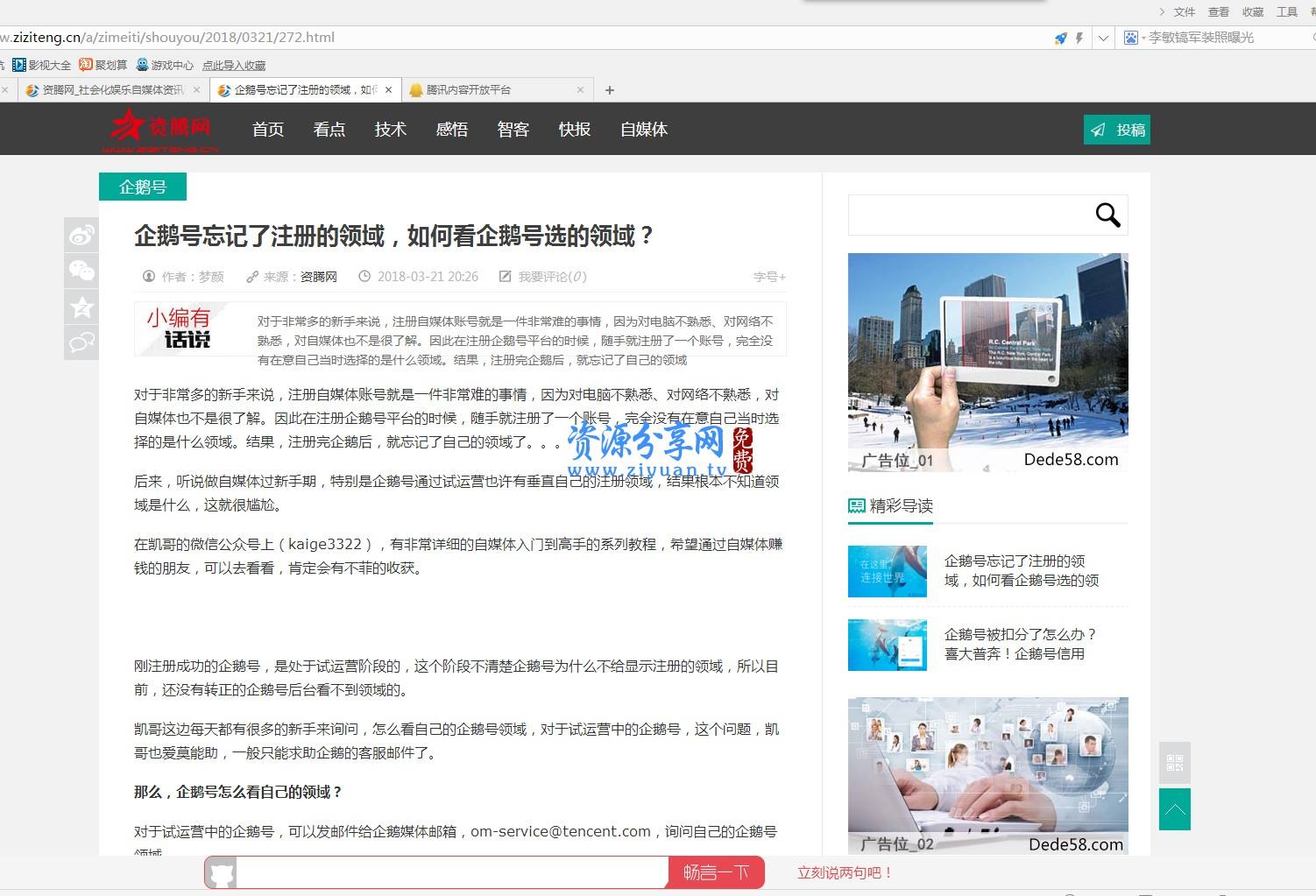Screen dimensions: 1316x896
Task: Click bold subheading 那么，企鹅号怎么看自己的领域？
Action: coord(238,792)
